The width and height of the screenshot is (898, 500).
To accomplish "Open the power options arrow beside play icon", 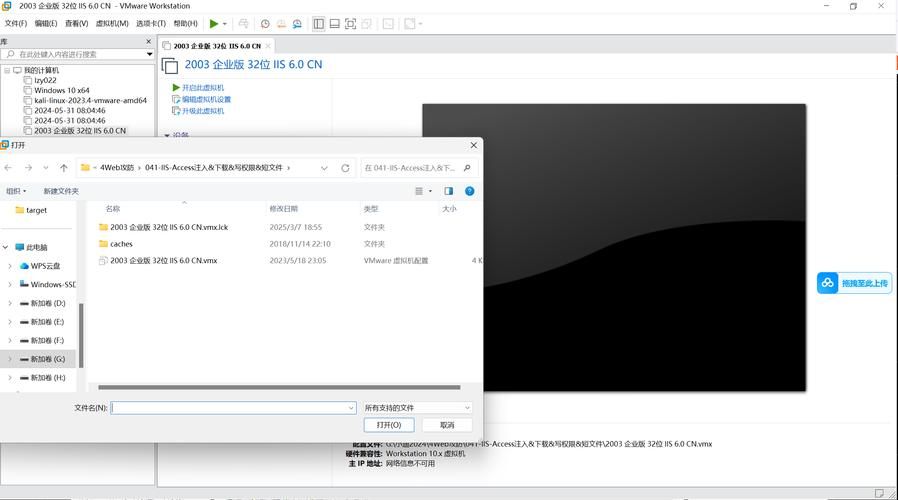I will [224, 24].
